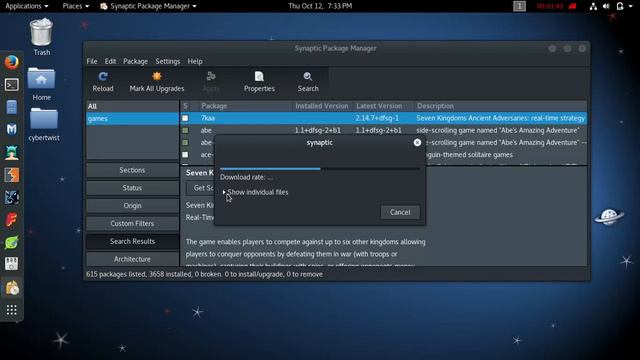Mark the 7kaa package checkbox
The width and height of the screenshot is (640, 360).
pos(185,118)
